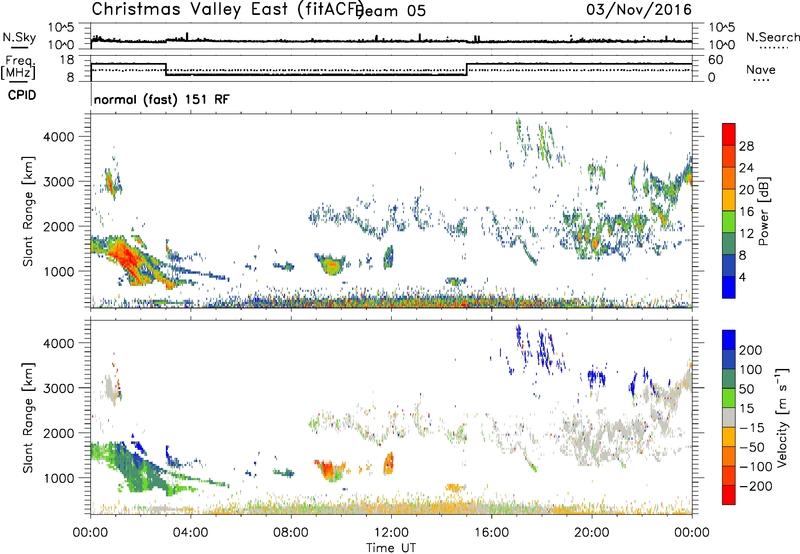This screenshot has width=800, height=554.
Task: Click the velocity panel 'Slant Range [km]' label
Action: [28, 418]
